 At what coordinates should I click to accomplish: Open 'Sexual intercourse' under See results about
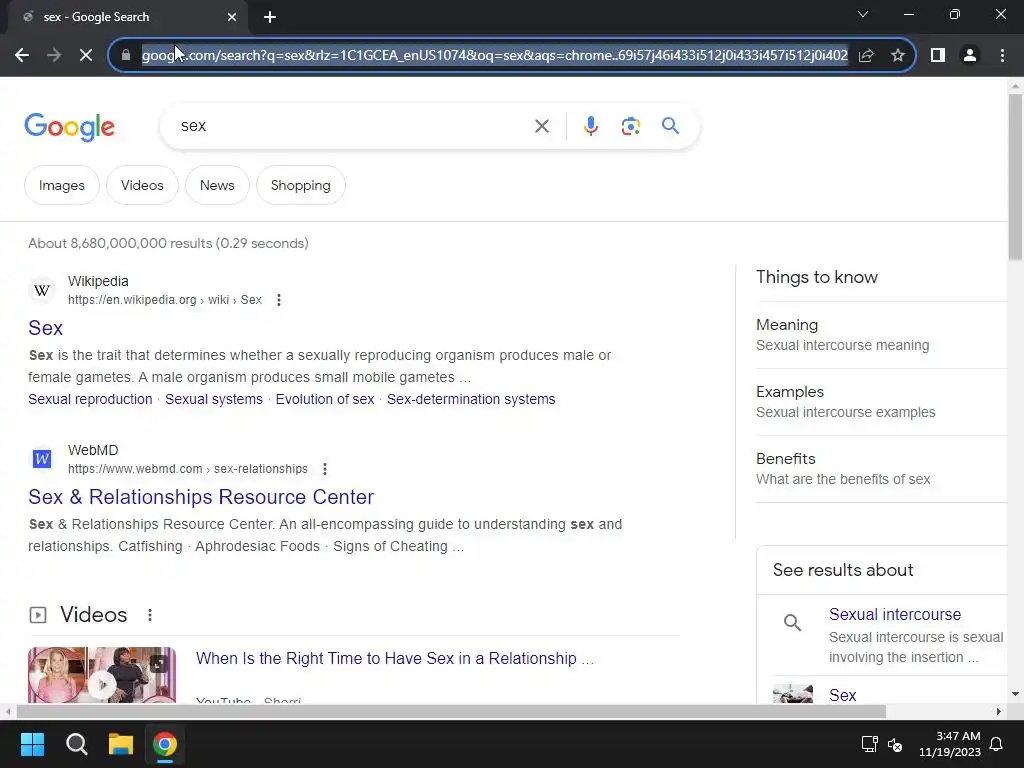[x=895, y=615]
